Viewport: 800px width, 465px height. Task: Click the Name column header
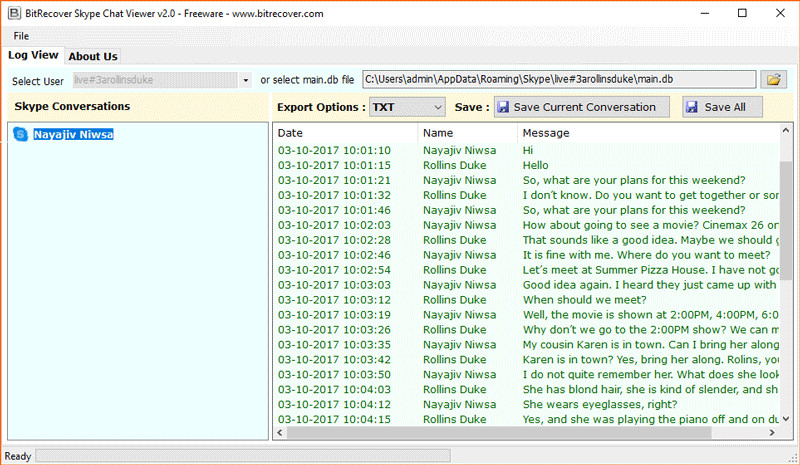click(x=467, y=133)
